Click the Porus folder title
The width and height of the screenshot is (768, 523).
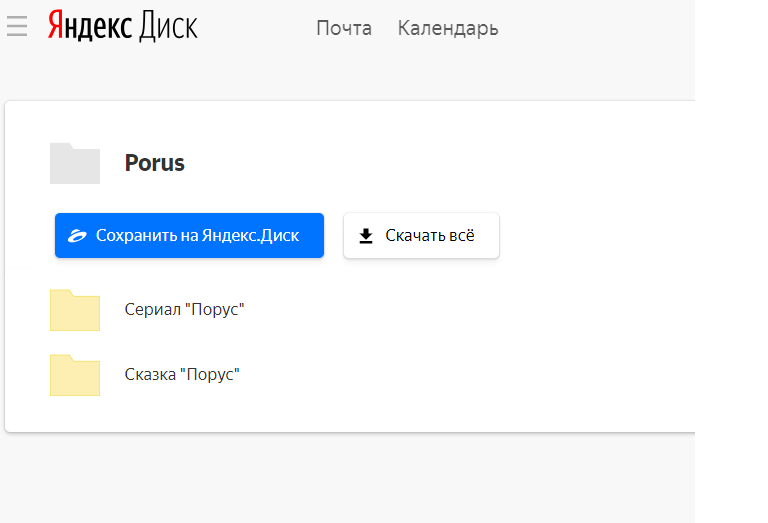155,163
